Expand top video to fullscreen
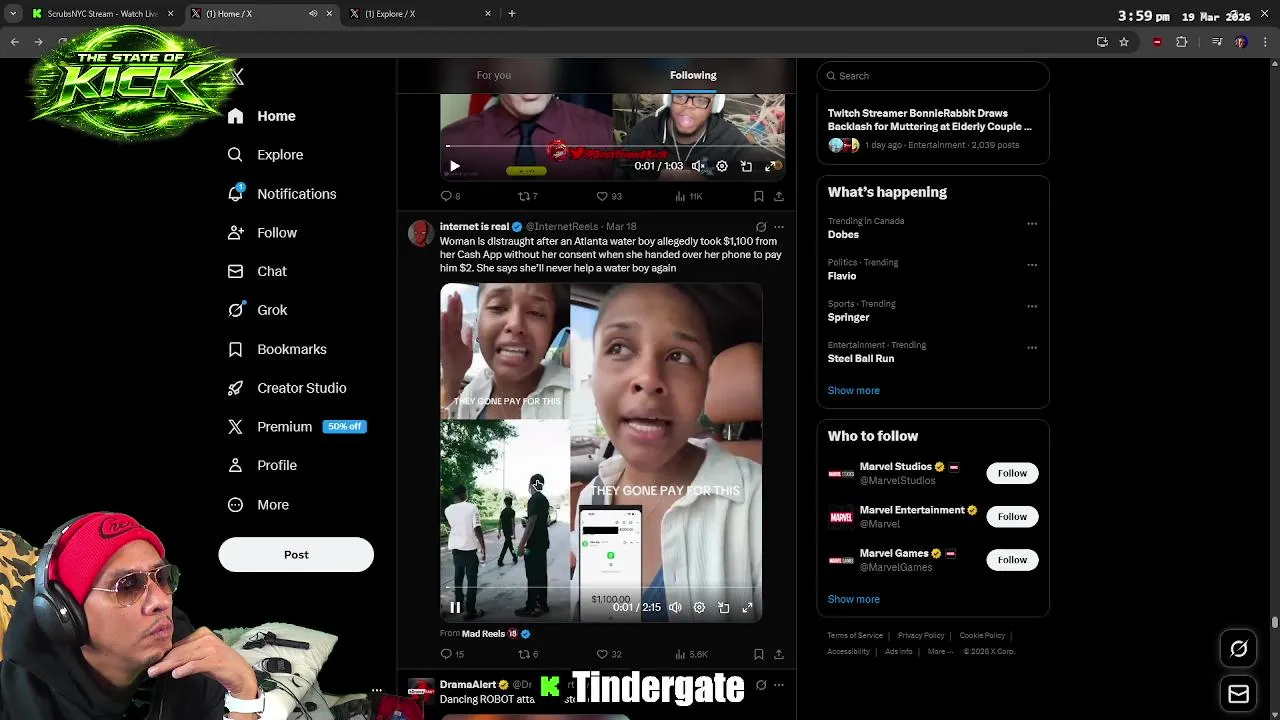This screenshot has width=1280, height=720. point(771,166)
